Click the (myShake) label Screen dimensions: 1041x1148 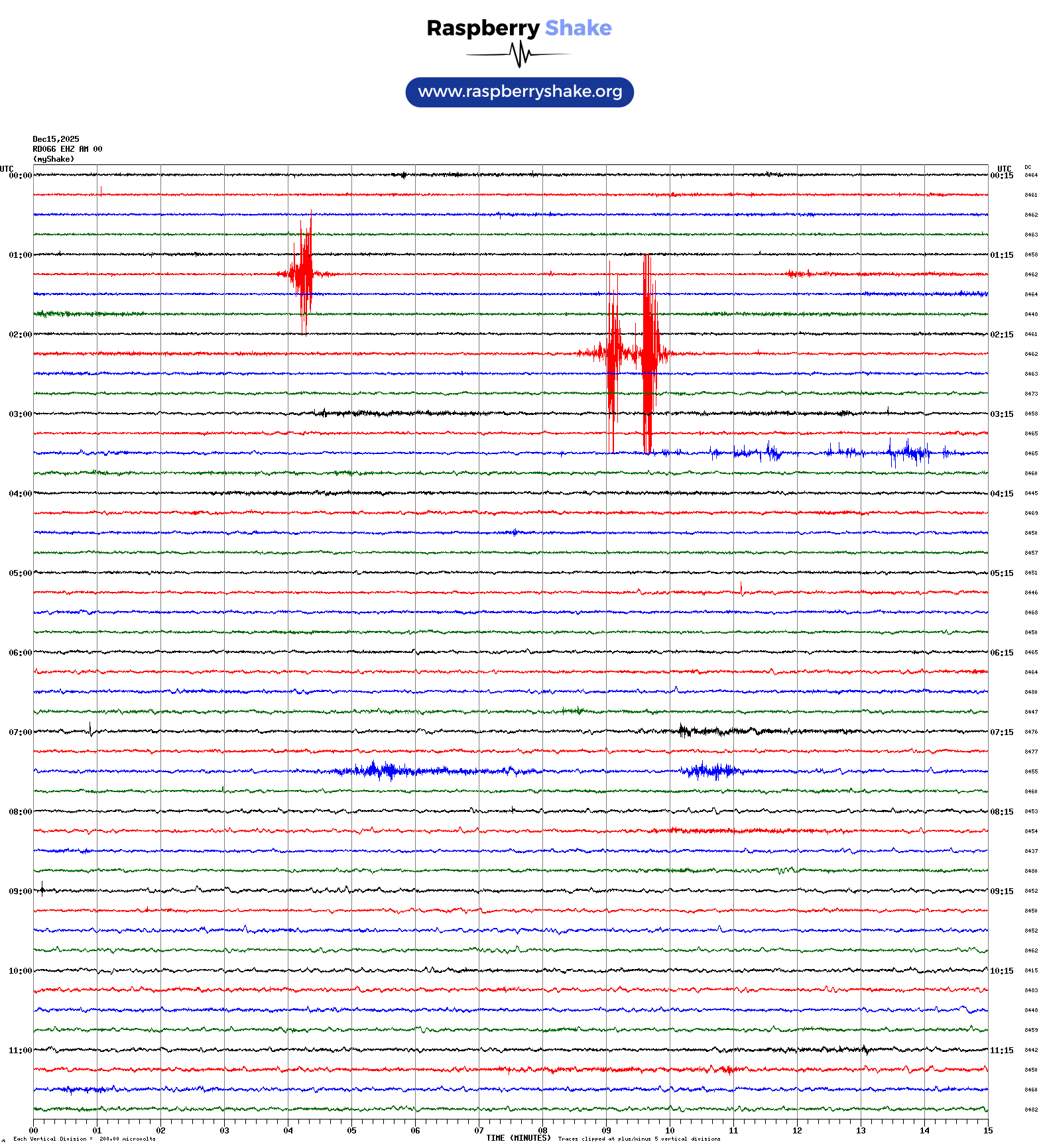pyautogui.click(x=53, y=159)
